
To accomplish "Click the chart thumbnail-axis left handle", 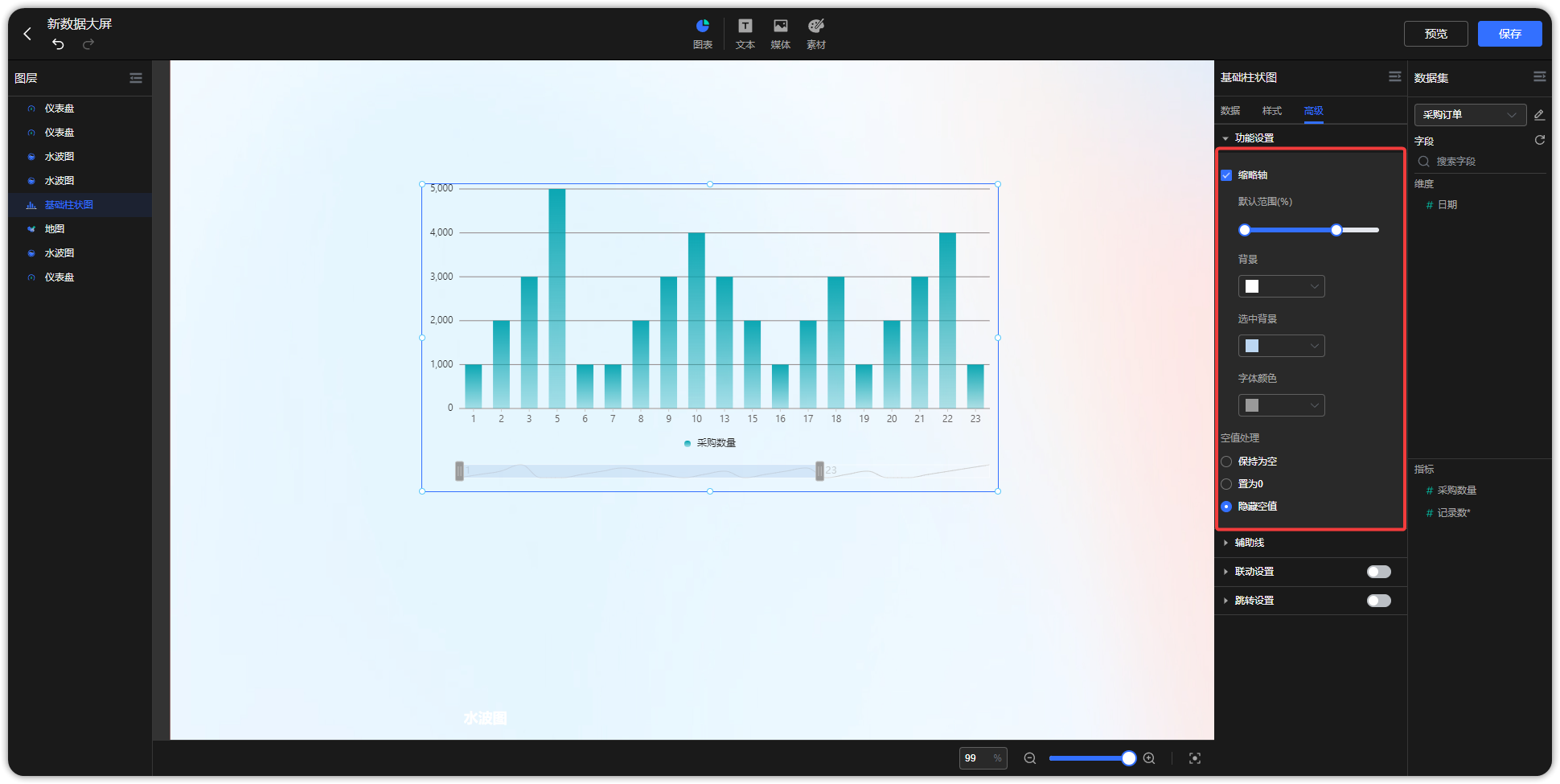I will (460, 471).
